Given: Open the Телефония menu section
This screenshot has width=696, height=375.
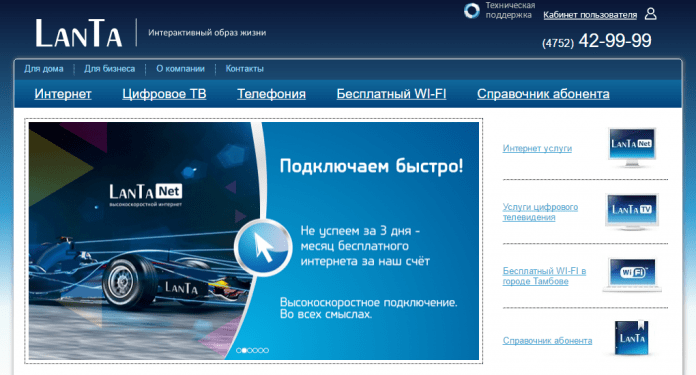Looking at the screenshot, I should pos(271,94).
